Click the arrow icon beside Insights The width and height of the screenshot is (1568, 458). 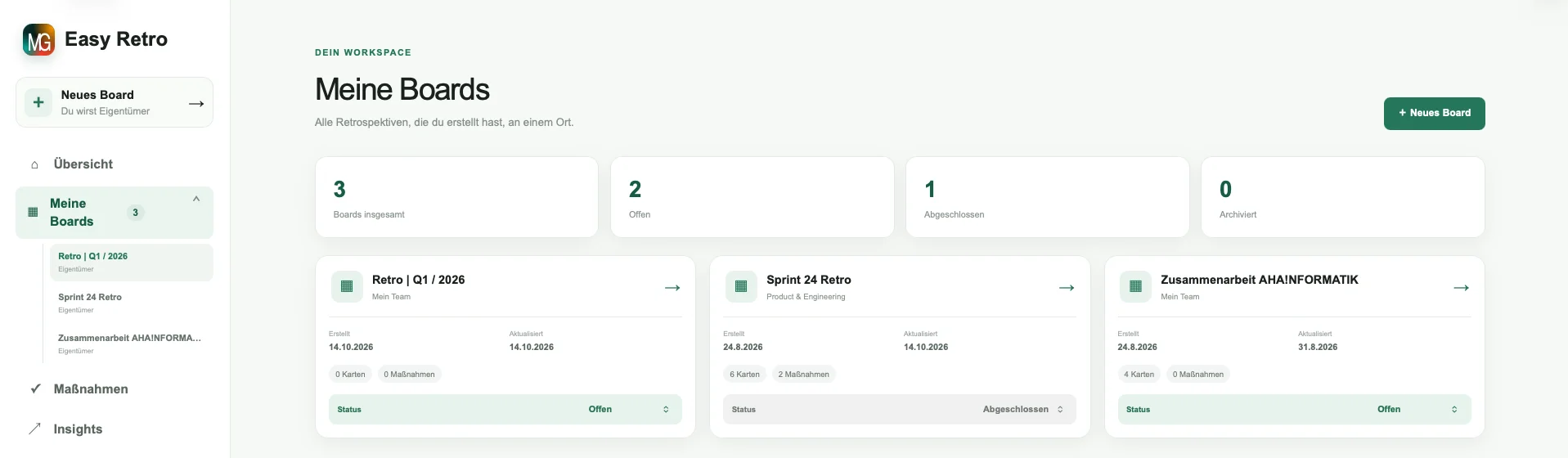[34, 429]
